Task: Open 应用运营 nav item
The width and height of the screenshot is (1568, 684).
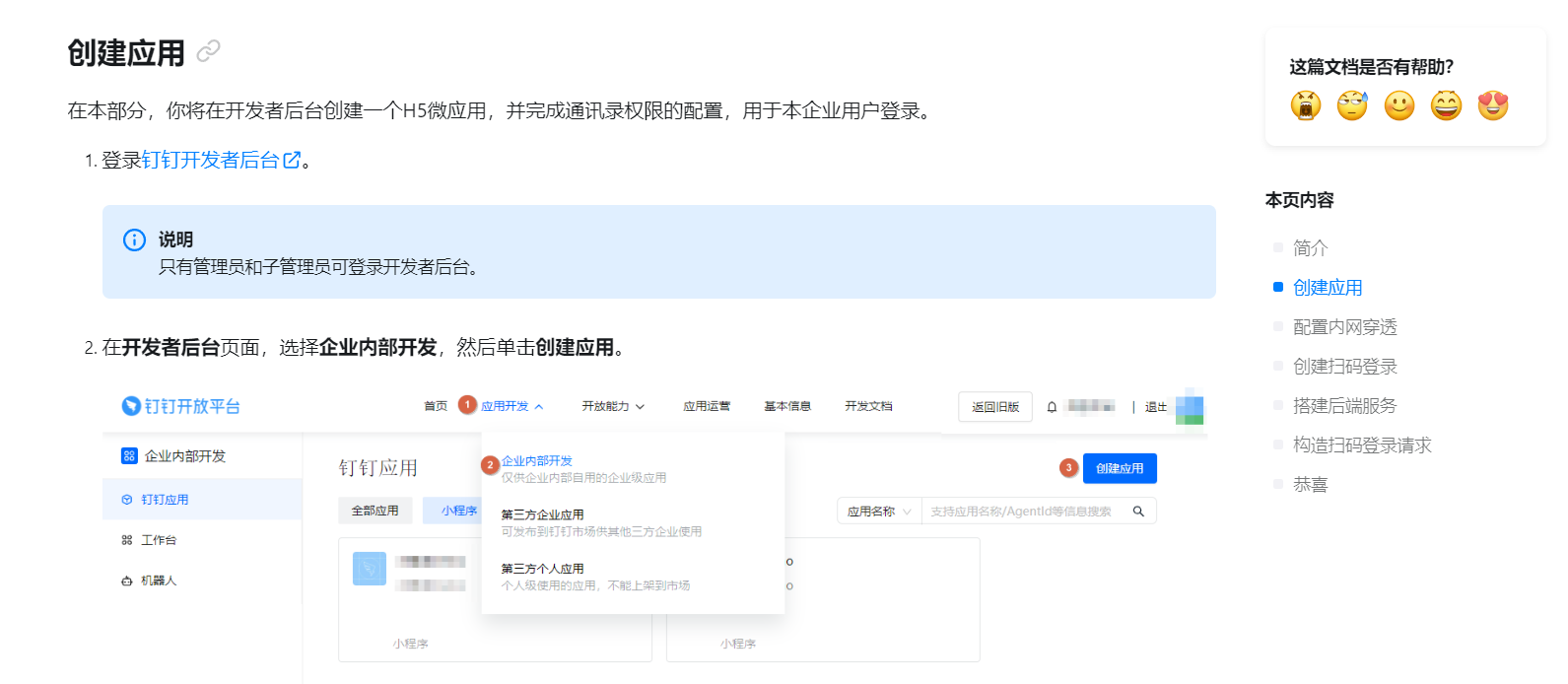Action: 707,406
